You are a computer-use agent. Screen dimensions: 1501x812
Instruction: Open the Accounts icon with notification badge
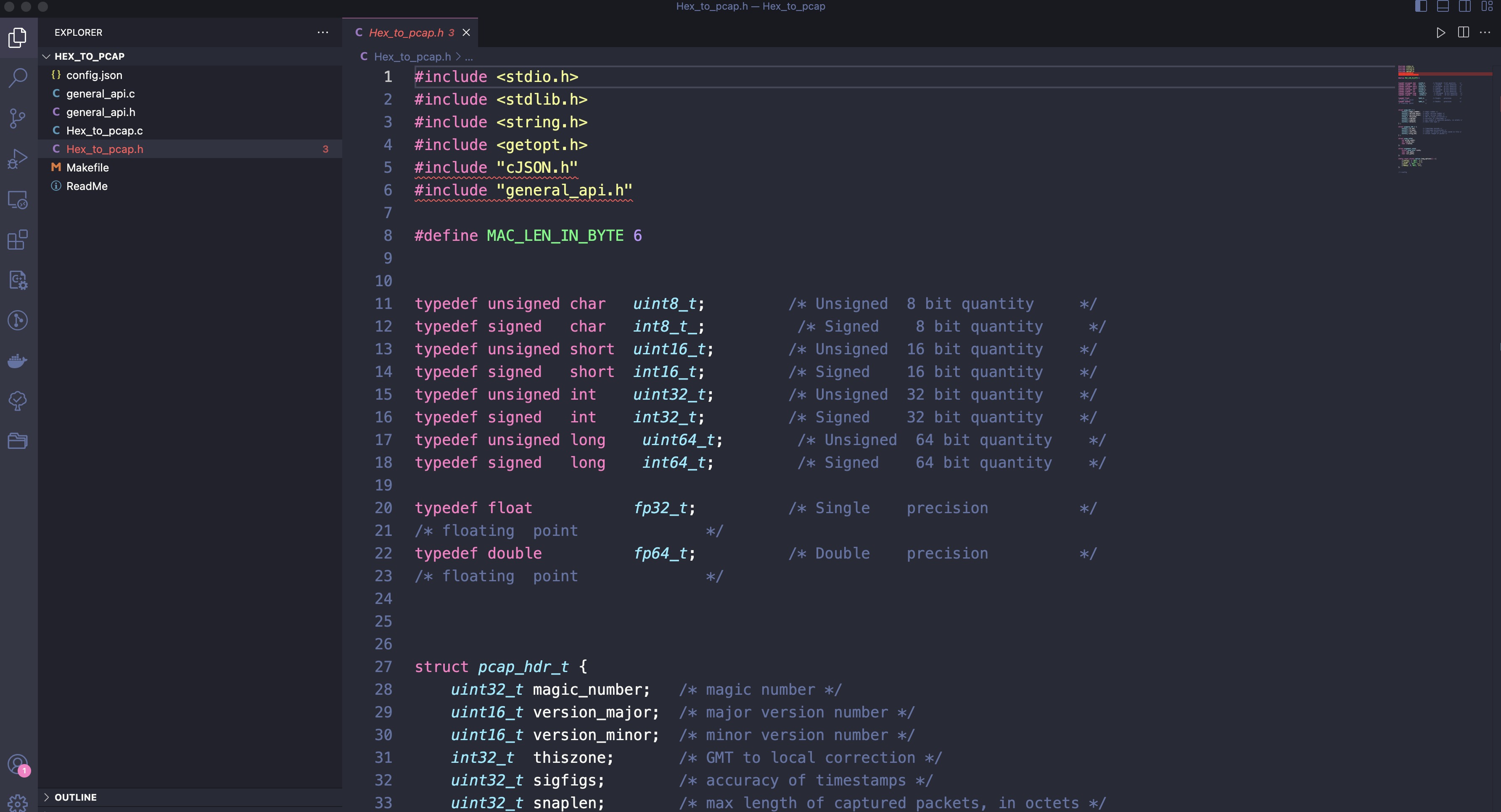[18, 764]
